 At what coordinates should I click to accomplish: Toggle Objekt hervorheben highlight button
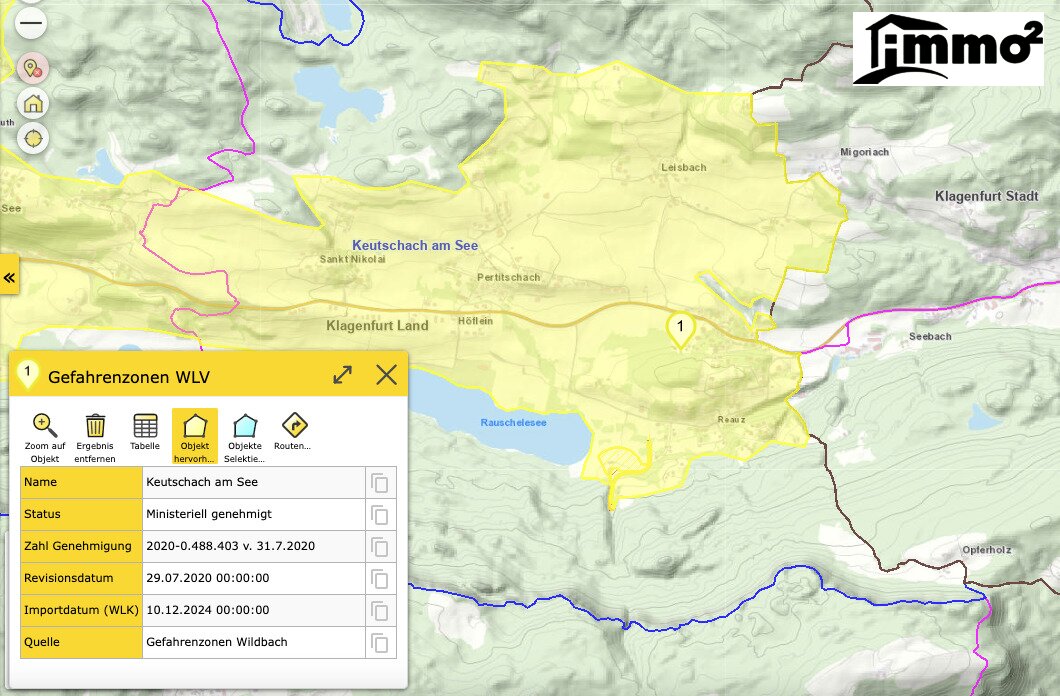point(195,435)
